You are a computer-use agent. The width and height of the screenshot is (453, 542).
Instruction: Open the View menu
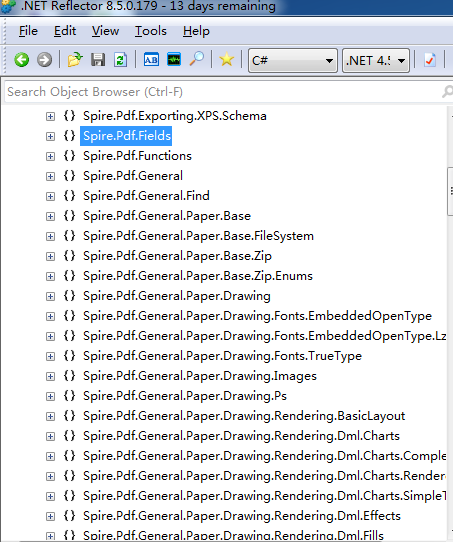[105, 31]
